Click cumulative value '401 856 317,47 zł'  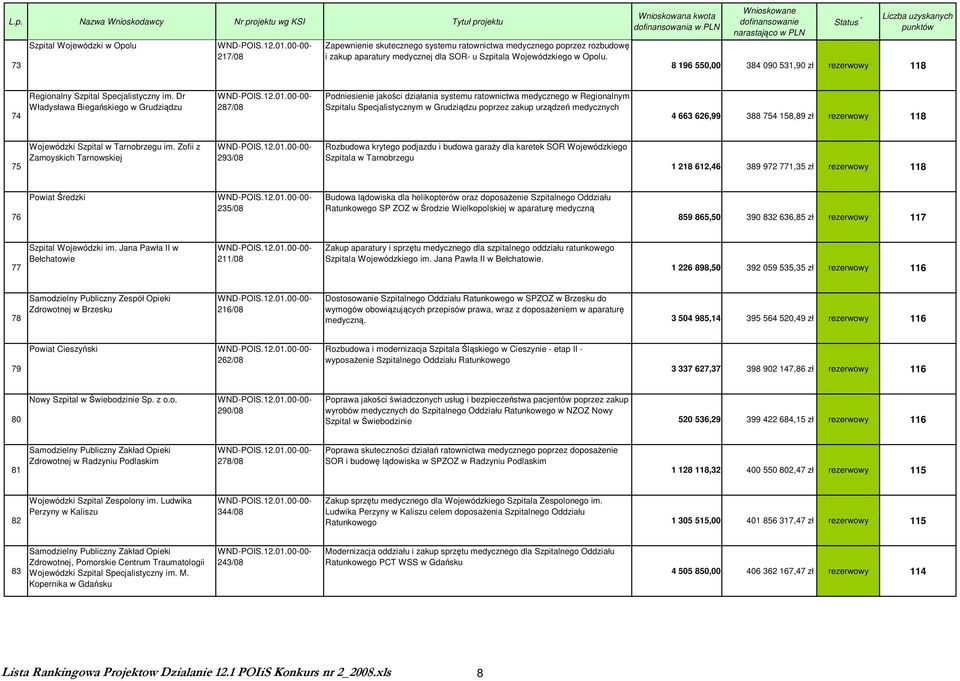tap(779, 521)
